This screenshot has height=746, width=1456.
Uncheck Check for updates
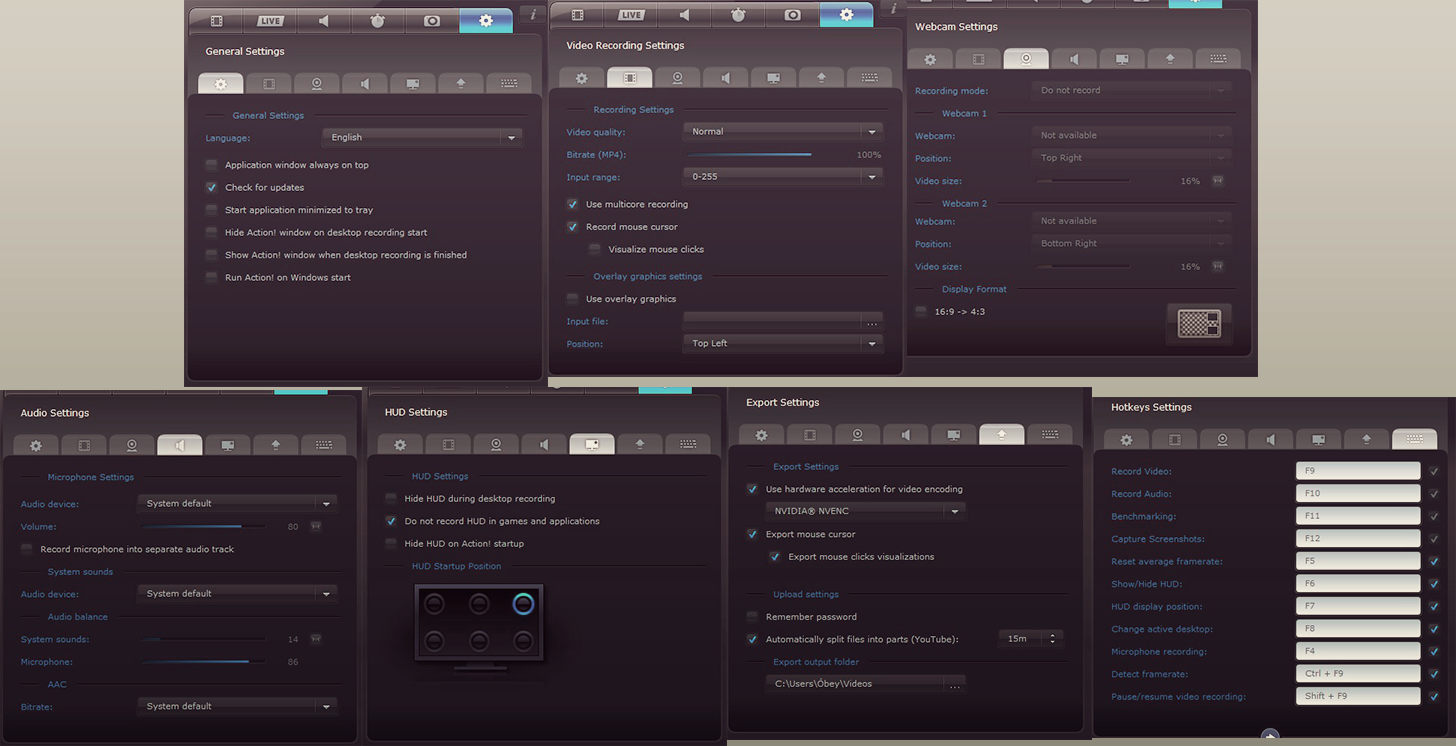[211, 187]
